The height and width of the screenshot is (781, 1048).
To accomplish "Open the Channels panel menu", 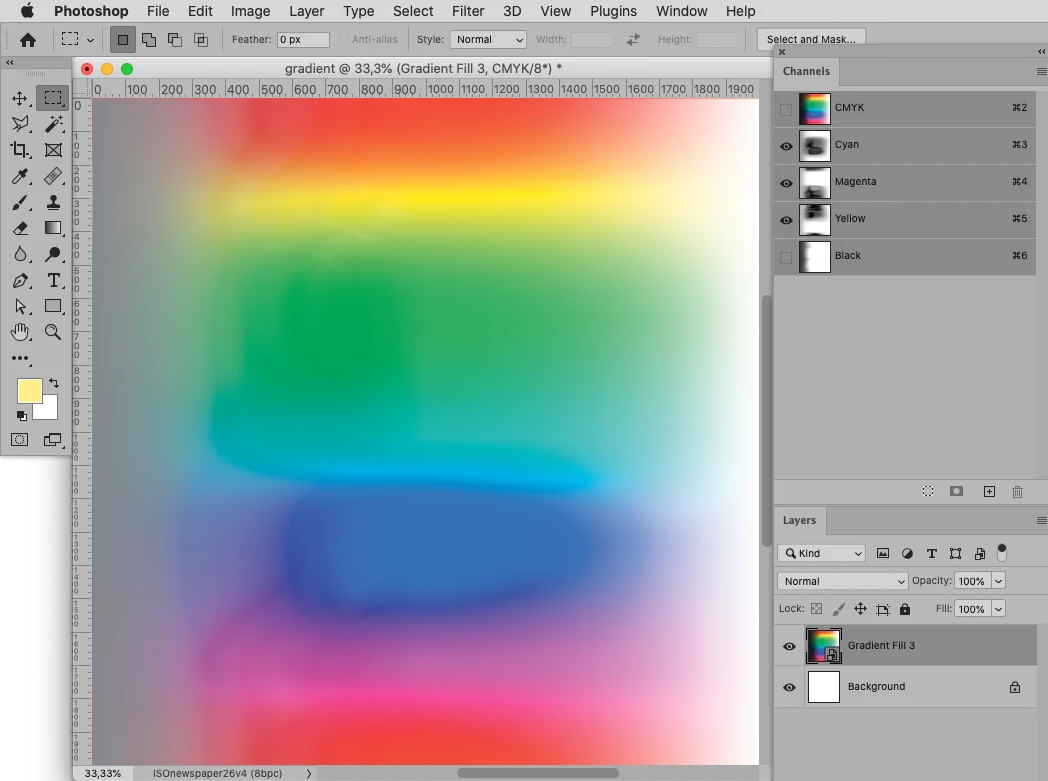I will [x=1041, y=71].
